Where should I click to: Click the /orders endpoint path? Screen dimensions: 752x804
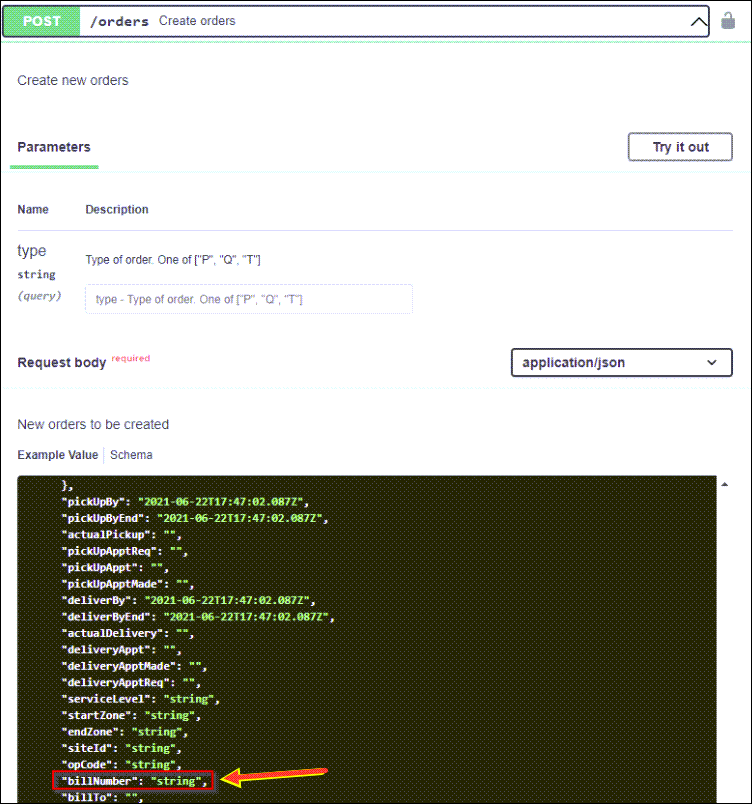pos(120,21)
